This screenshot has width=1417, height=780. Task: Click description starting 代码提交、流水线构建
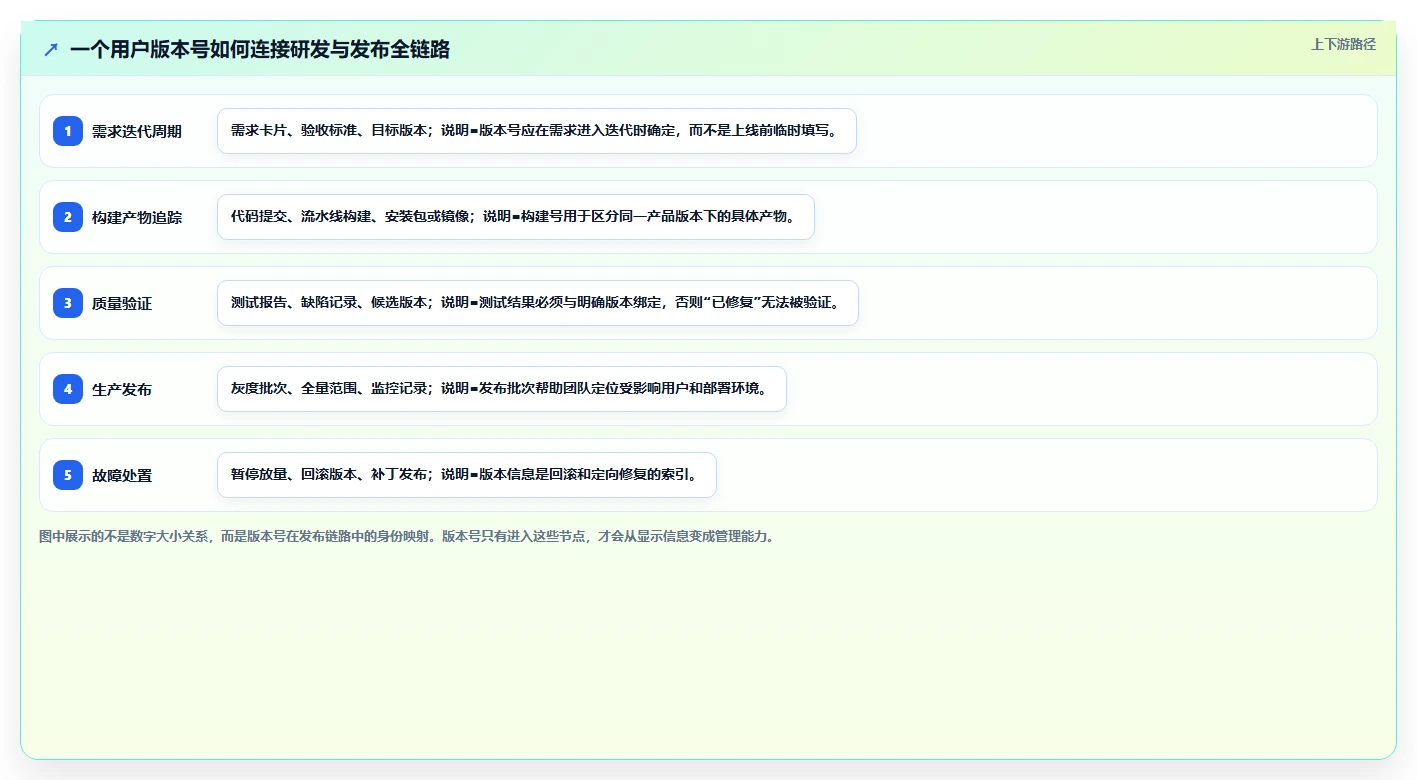coord(516,217)
